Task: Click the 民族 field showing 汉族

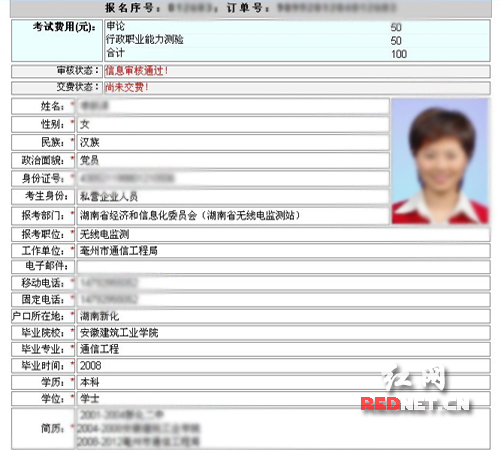Action: coord(233,142)
